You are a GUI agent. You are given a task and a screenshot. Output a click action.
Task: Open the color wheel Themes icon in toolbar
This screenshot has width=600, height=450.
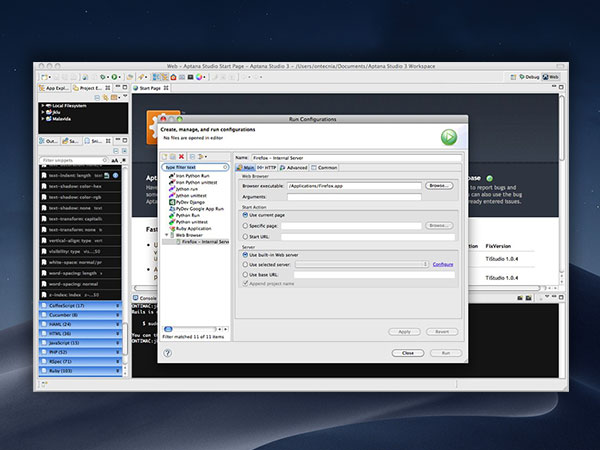click(199, 77)
